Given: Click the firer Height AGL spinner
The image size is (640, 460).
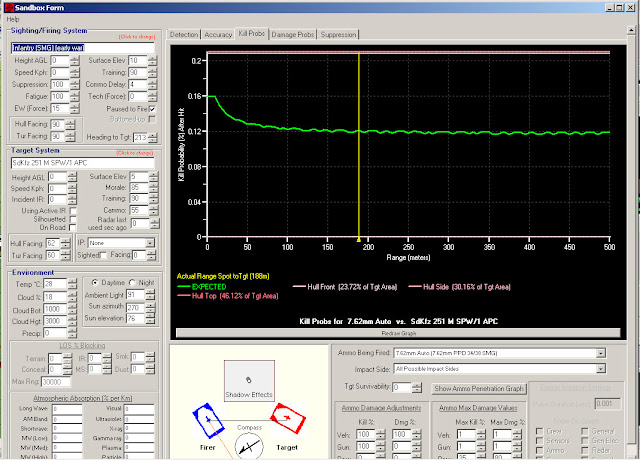Looking at the screenshot, I should coord(75,60).
